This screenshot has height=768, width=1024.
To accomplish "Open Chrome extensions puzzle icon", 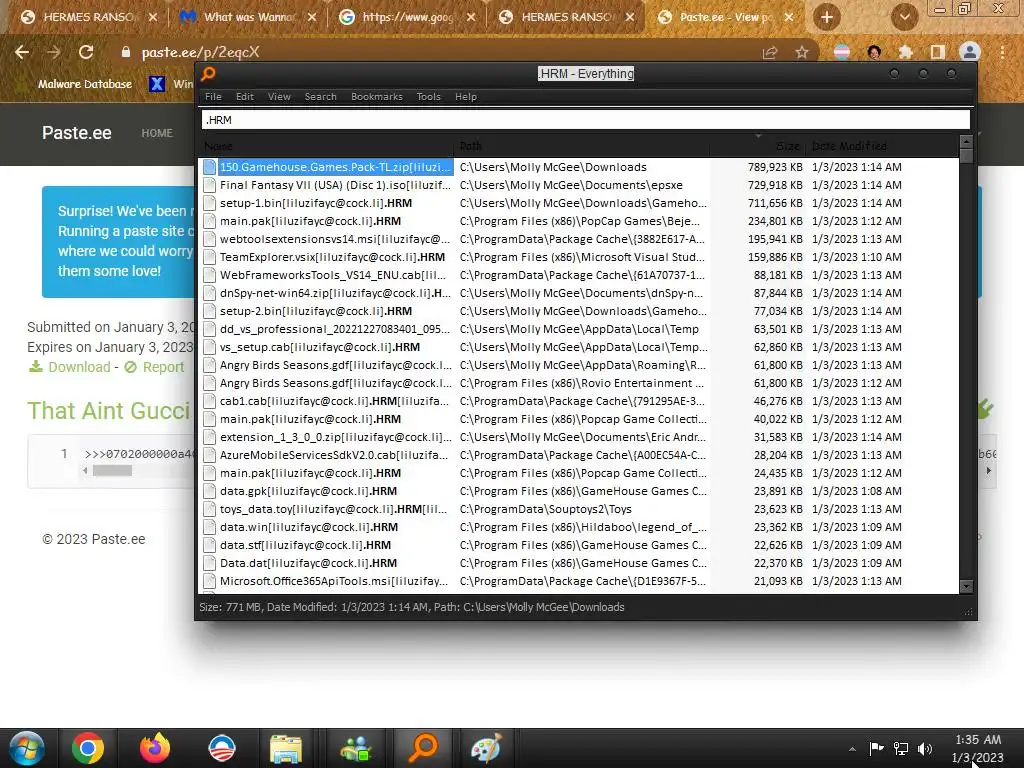I will (906, 52).
